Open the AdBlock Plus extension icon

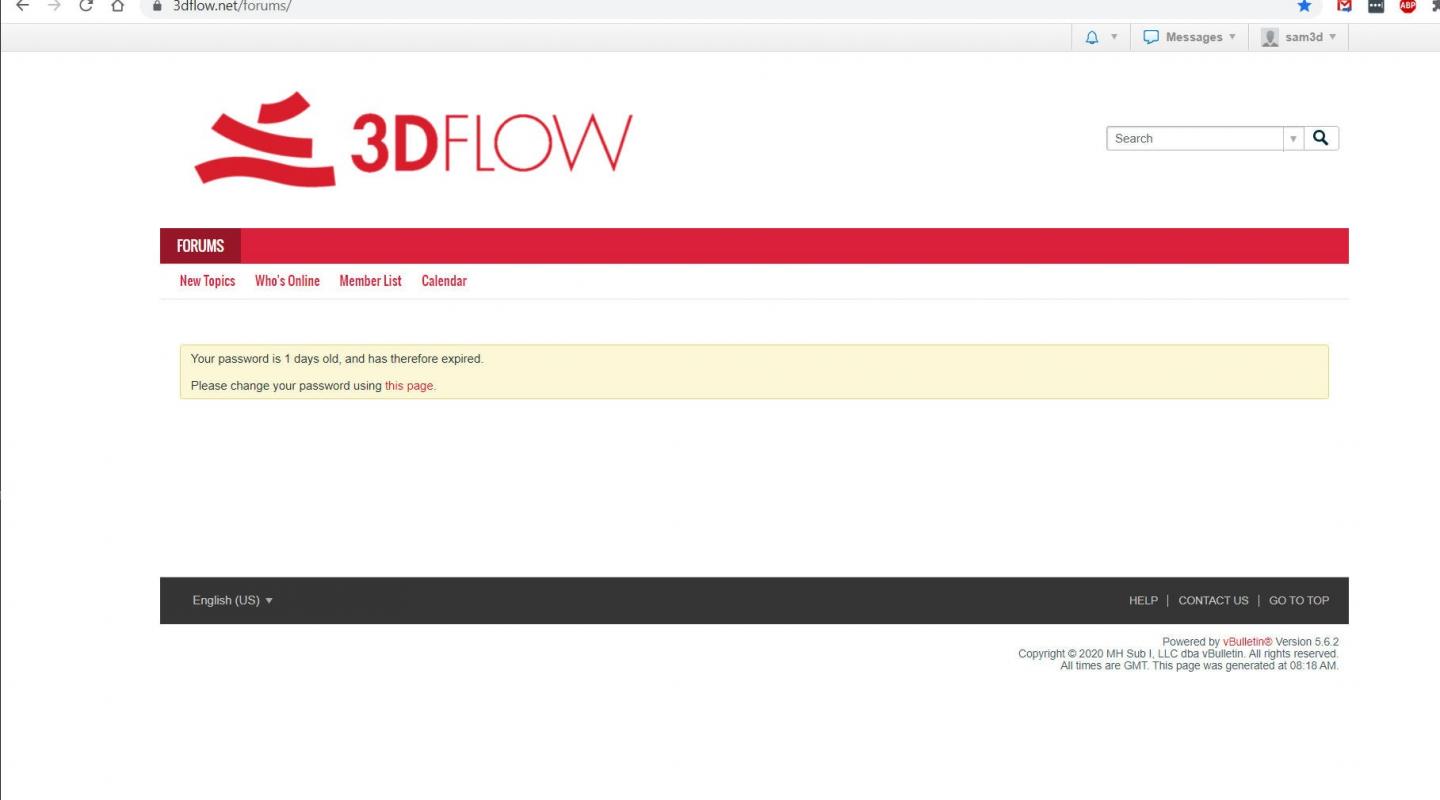click(1408, 6)
